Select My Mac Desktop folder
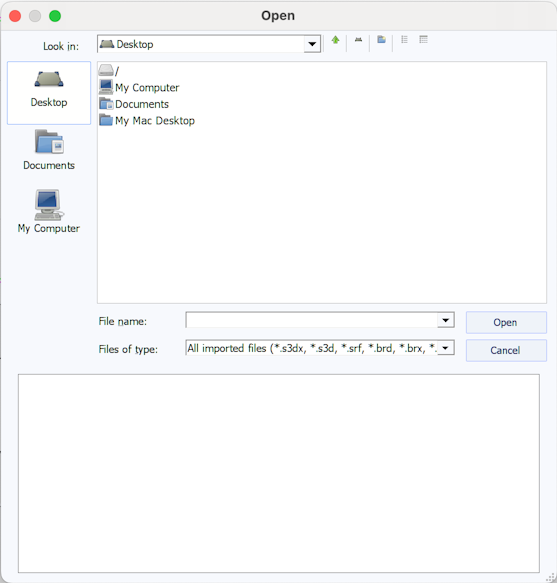557x583 pixels. pyautogui.click(x=147, y=120)
